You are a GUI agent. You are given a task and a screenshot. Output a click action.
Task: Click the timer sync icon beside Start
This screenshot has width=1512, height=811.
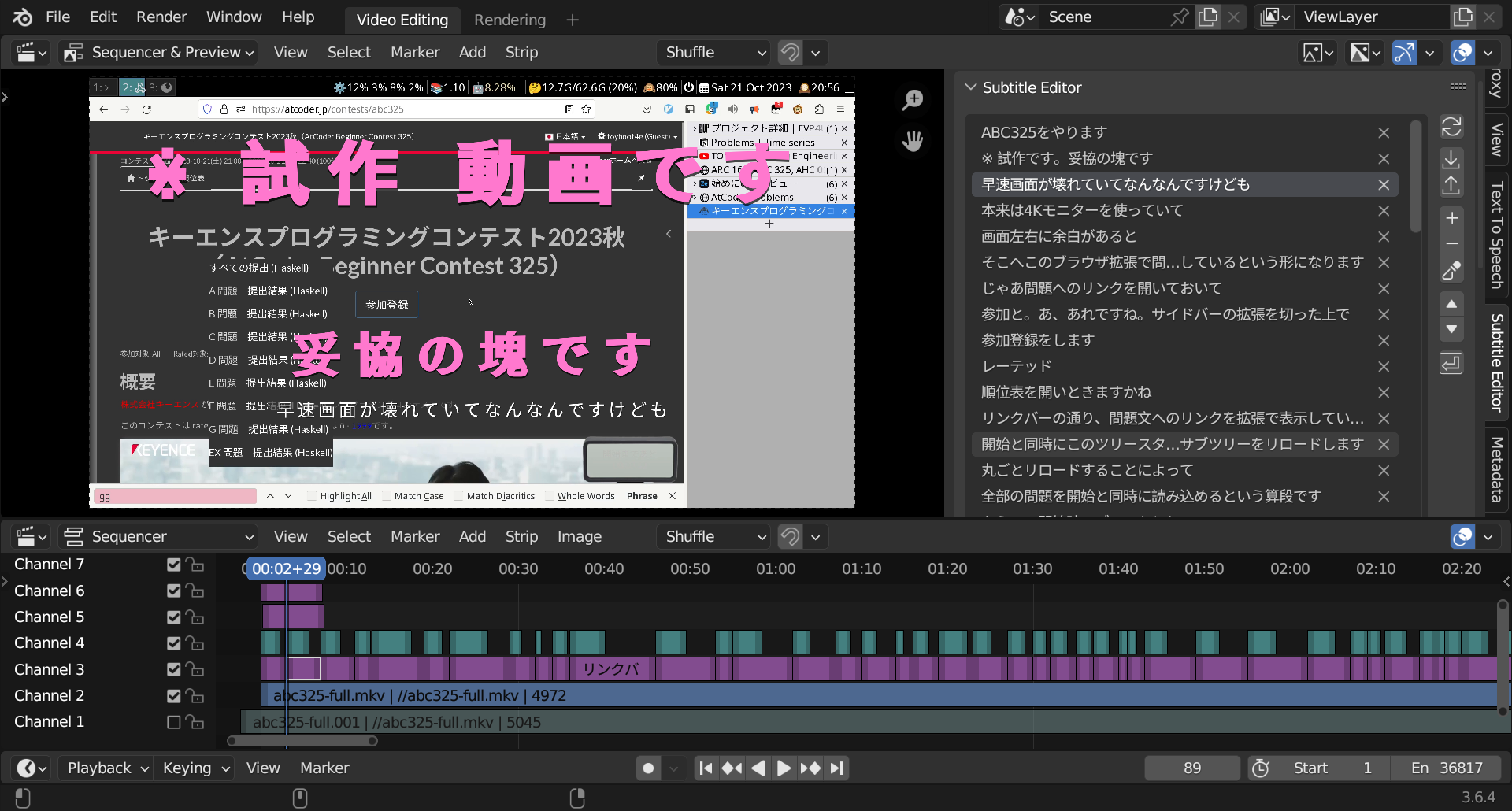(x=1261, y=768)
